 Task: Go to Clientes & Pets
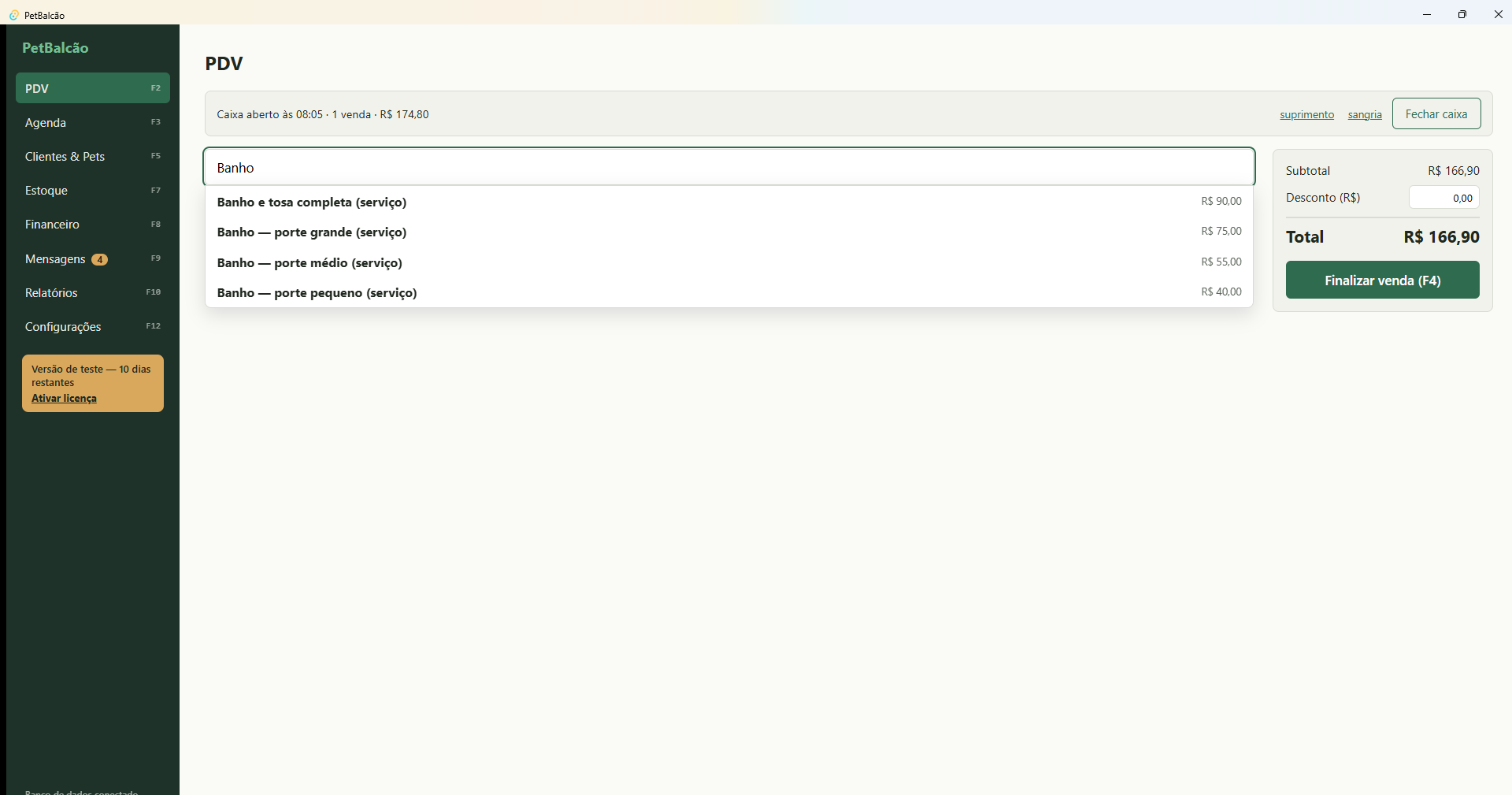coord(93,156)
